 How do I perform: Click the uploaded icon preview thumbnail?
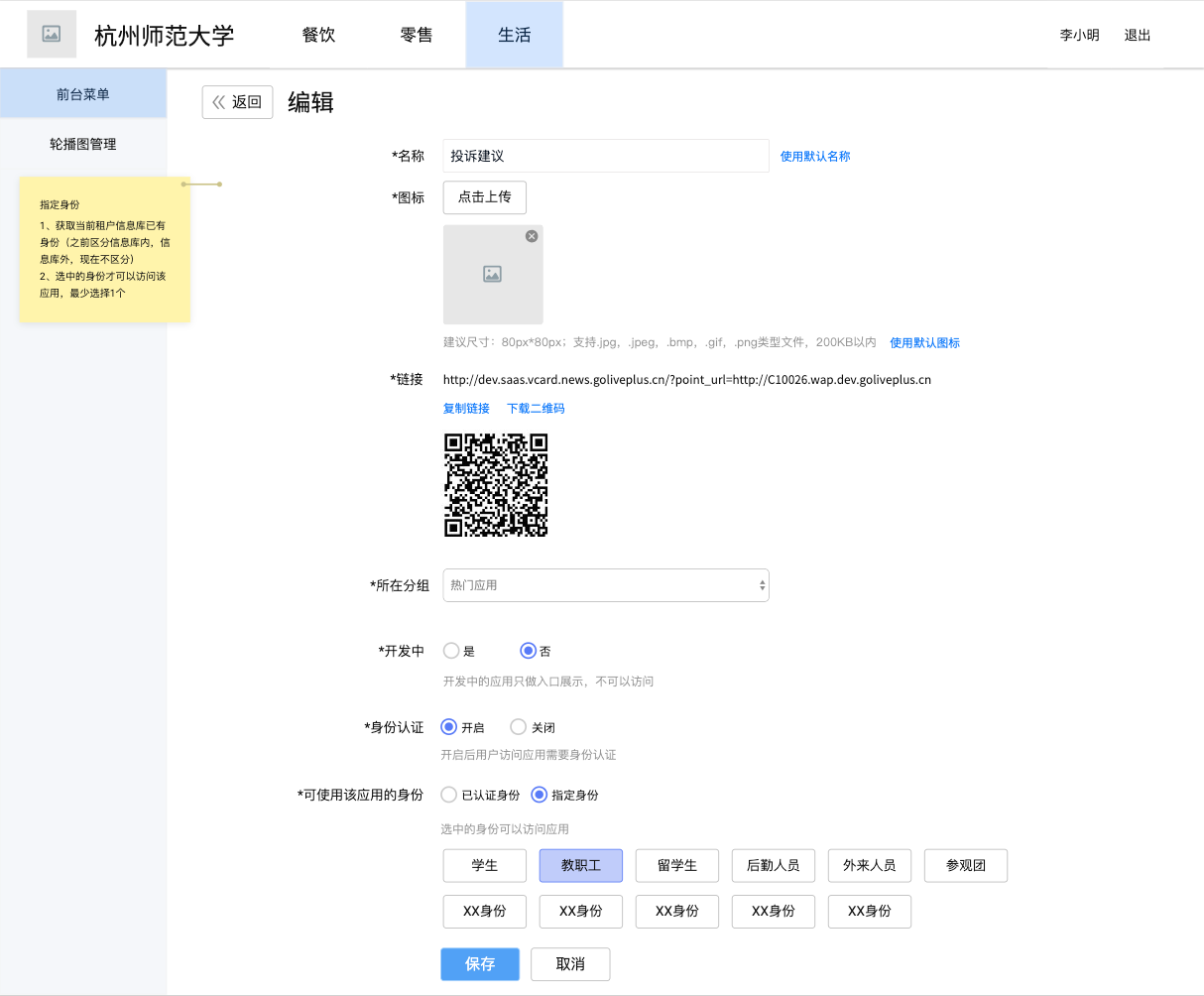493,275
